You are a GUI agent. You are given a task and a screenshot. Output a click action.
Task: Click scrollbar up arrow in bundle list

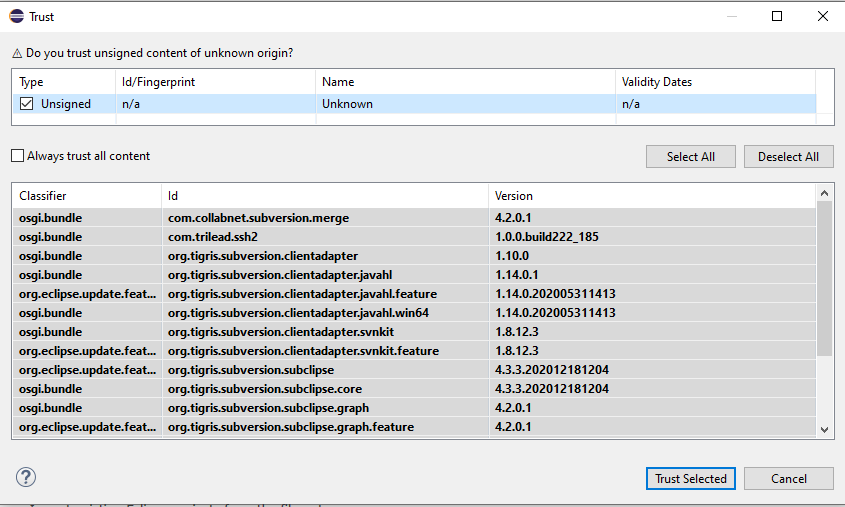pos(824,193)
